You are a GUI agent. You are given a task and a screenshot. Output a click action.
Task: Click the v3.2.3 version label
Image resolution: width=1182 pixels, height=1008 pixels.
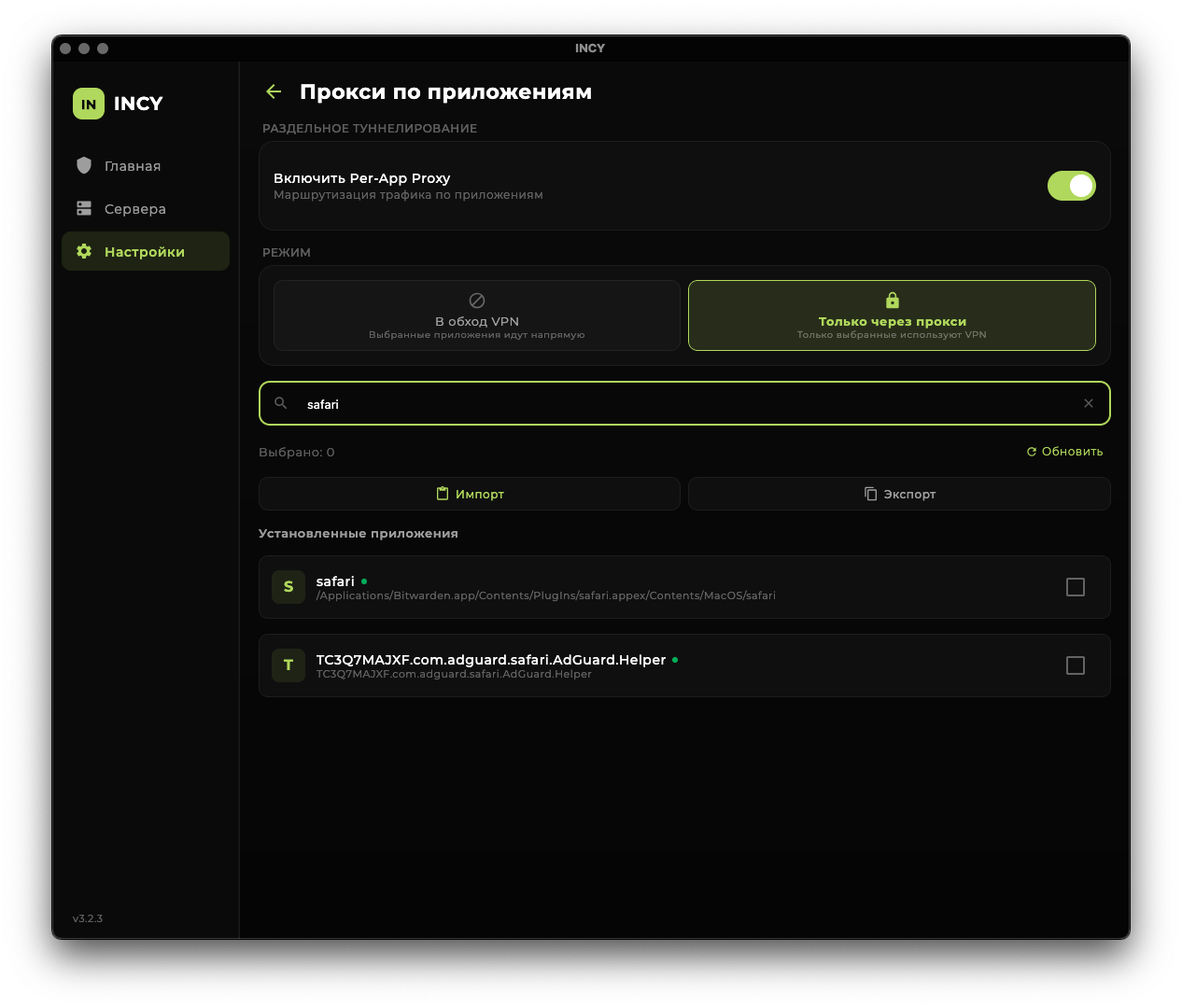[x=88, y=918]
